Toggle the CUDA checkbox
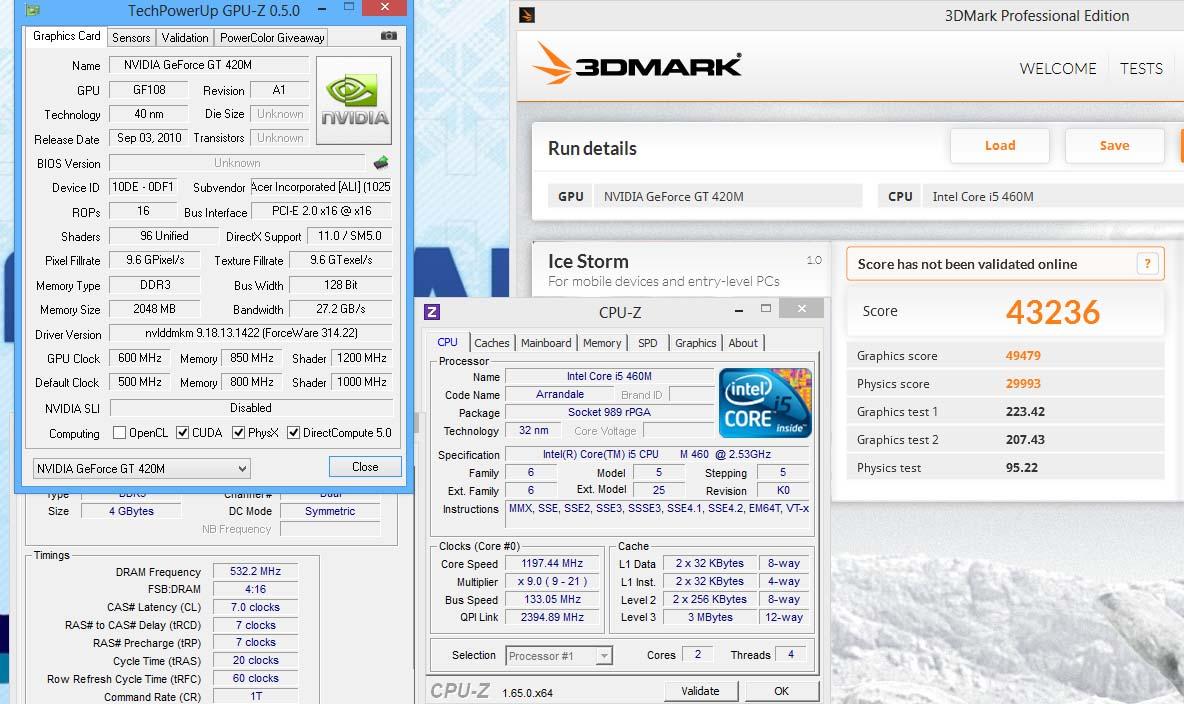 (182, 432)
